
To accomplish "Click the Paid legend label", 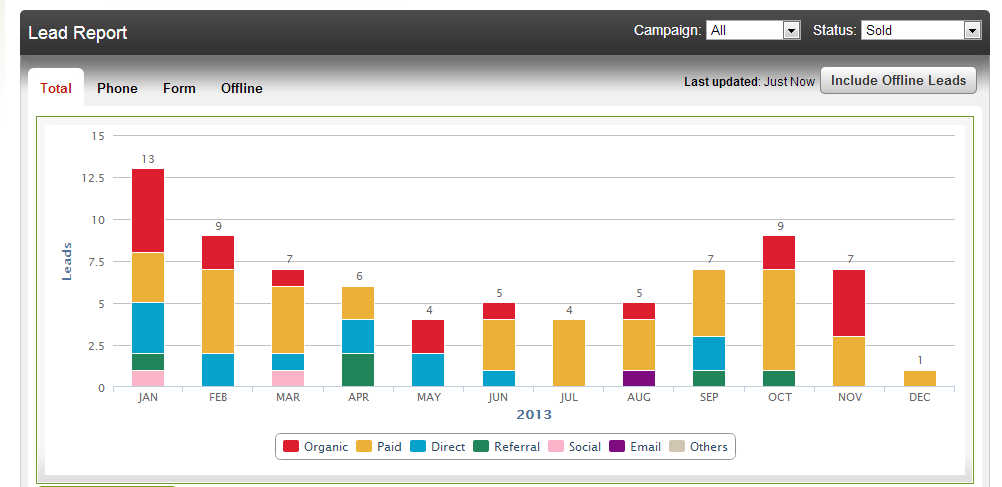I will (389, 447).
